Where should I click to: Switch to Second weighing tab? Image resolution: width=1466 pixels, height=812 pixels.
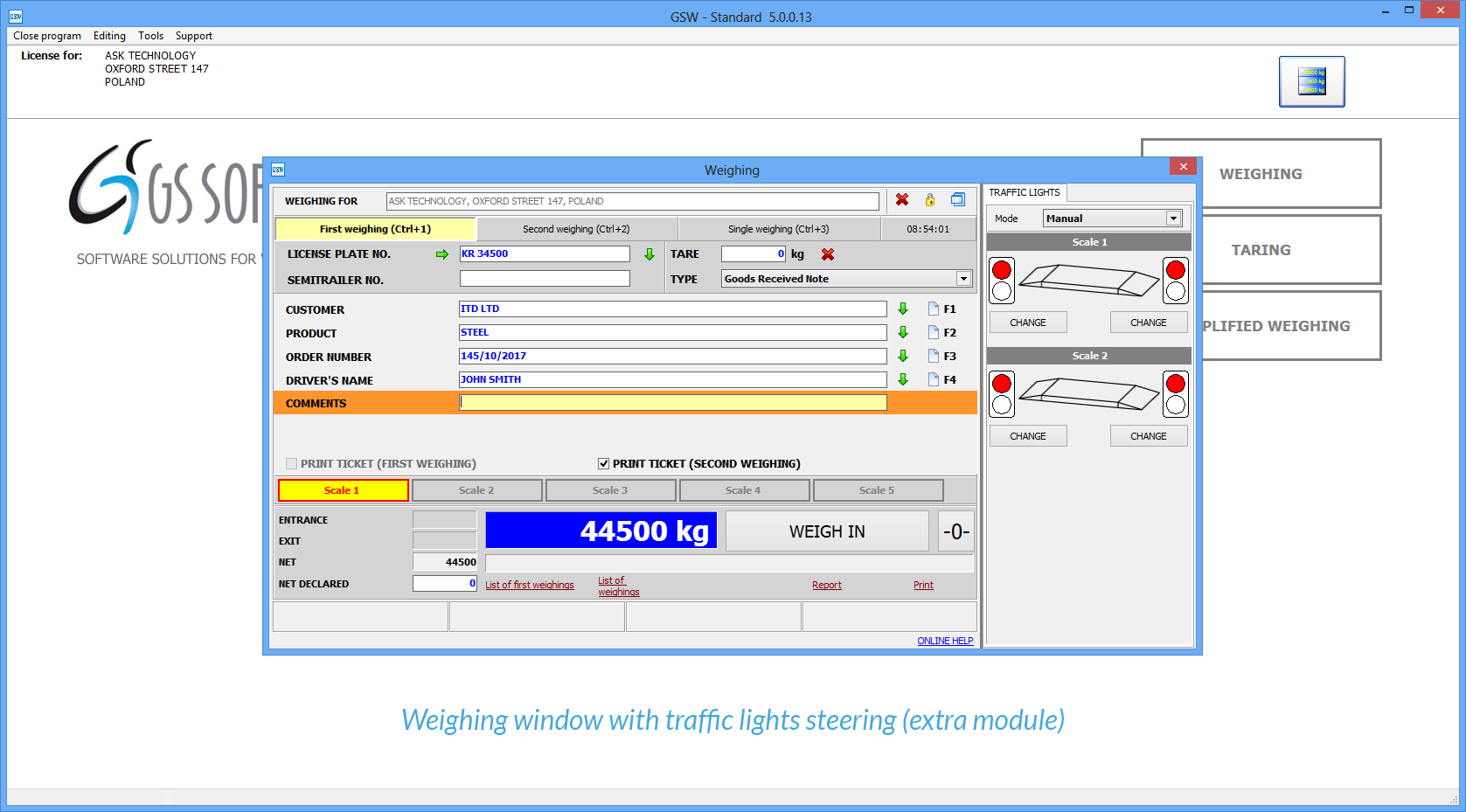576,229
